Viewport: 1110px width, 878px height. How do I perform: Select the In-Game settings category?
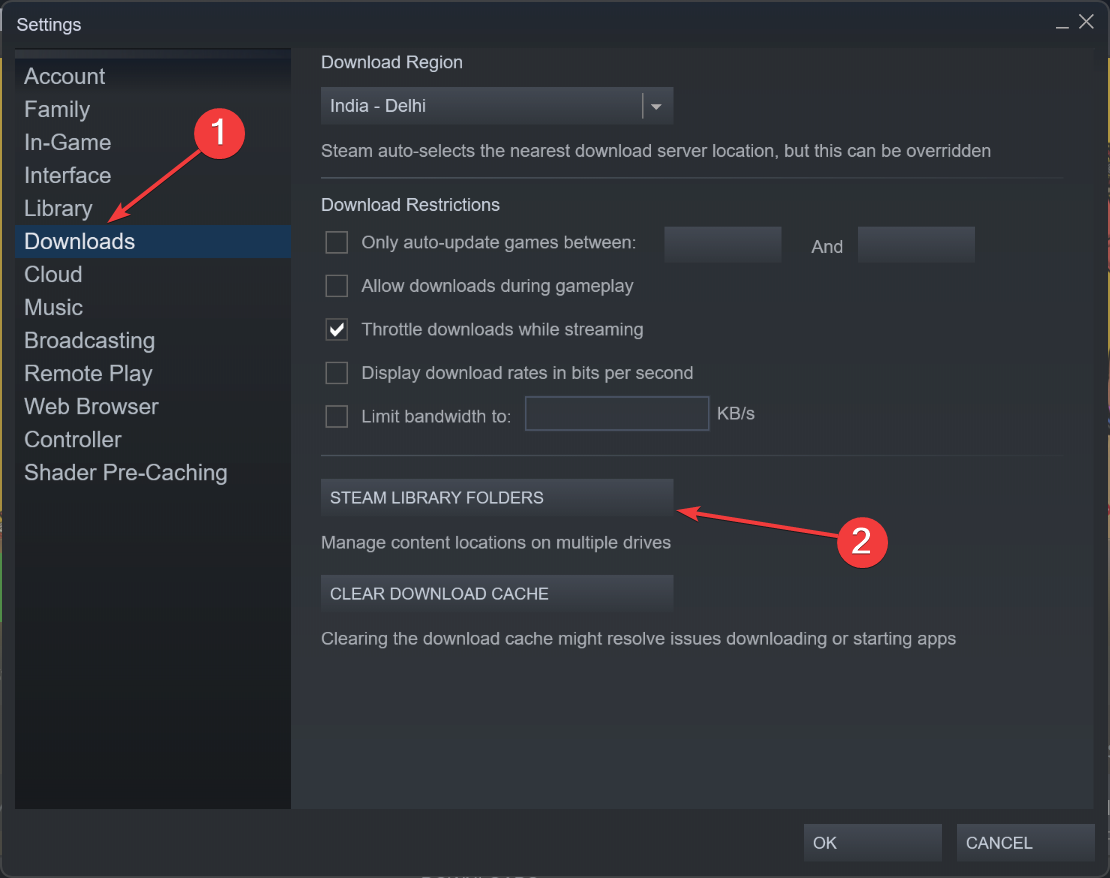click(x=67, y=142)
